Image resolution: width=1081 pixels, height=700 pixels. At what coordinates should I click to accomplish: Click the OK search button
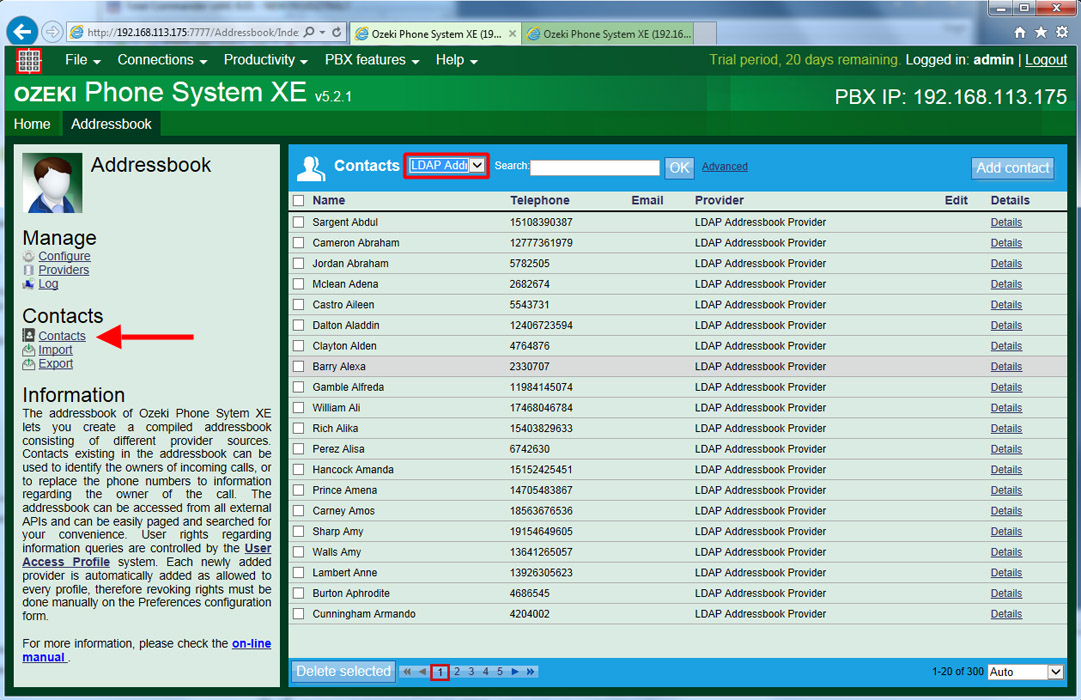[679, 168]
